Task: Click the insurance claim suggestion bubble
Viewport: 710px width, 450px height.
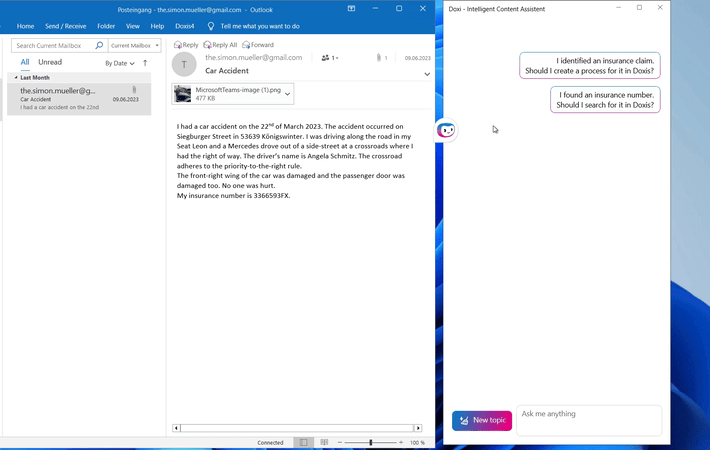Action: pyautogui.click(x=590, y=66)
